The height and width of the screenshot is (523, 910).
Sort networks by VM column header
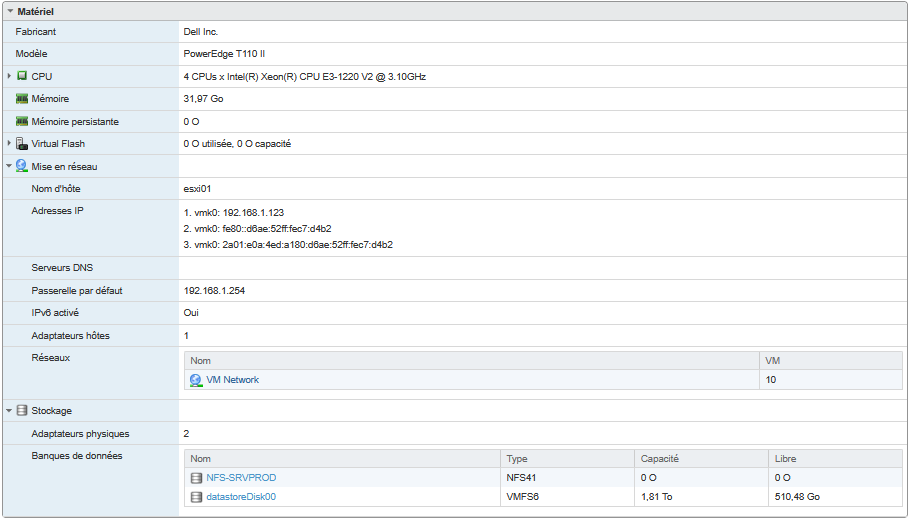[772, 360]
